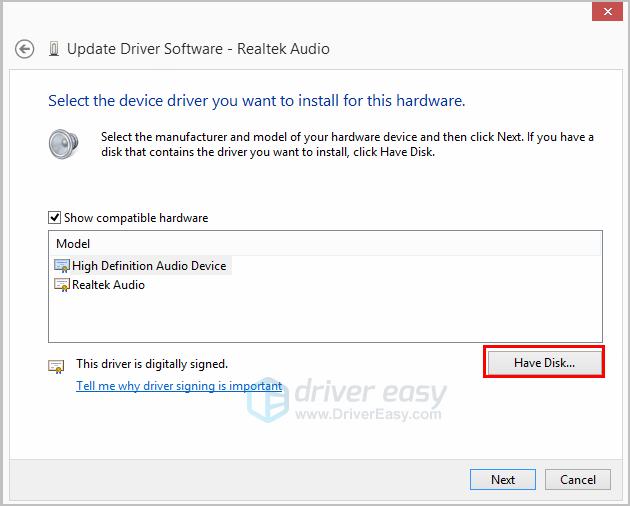This screenshot has width=630, height=506.
Task: Click the digitally signed certificate icon
Action: (x=56, y=366)
